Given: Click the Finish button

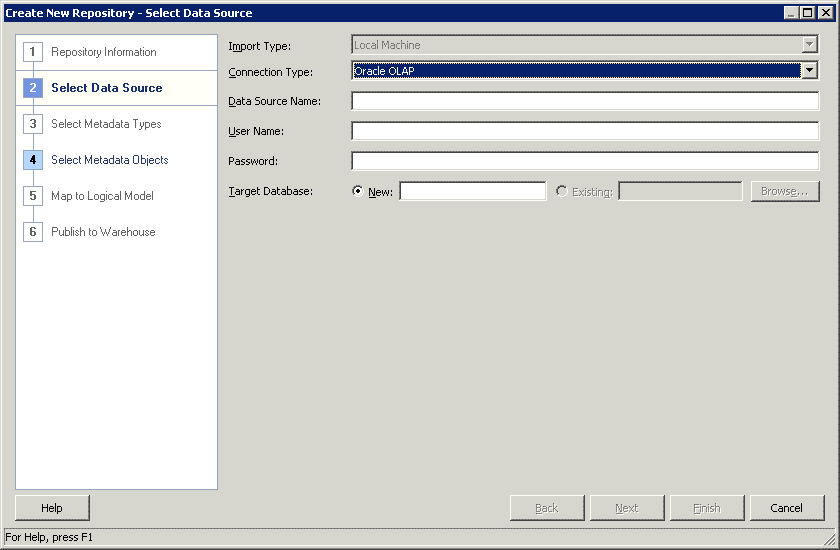Looking at the screenshot, I should tap(707, 508).
